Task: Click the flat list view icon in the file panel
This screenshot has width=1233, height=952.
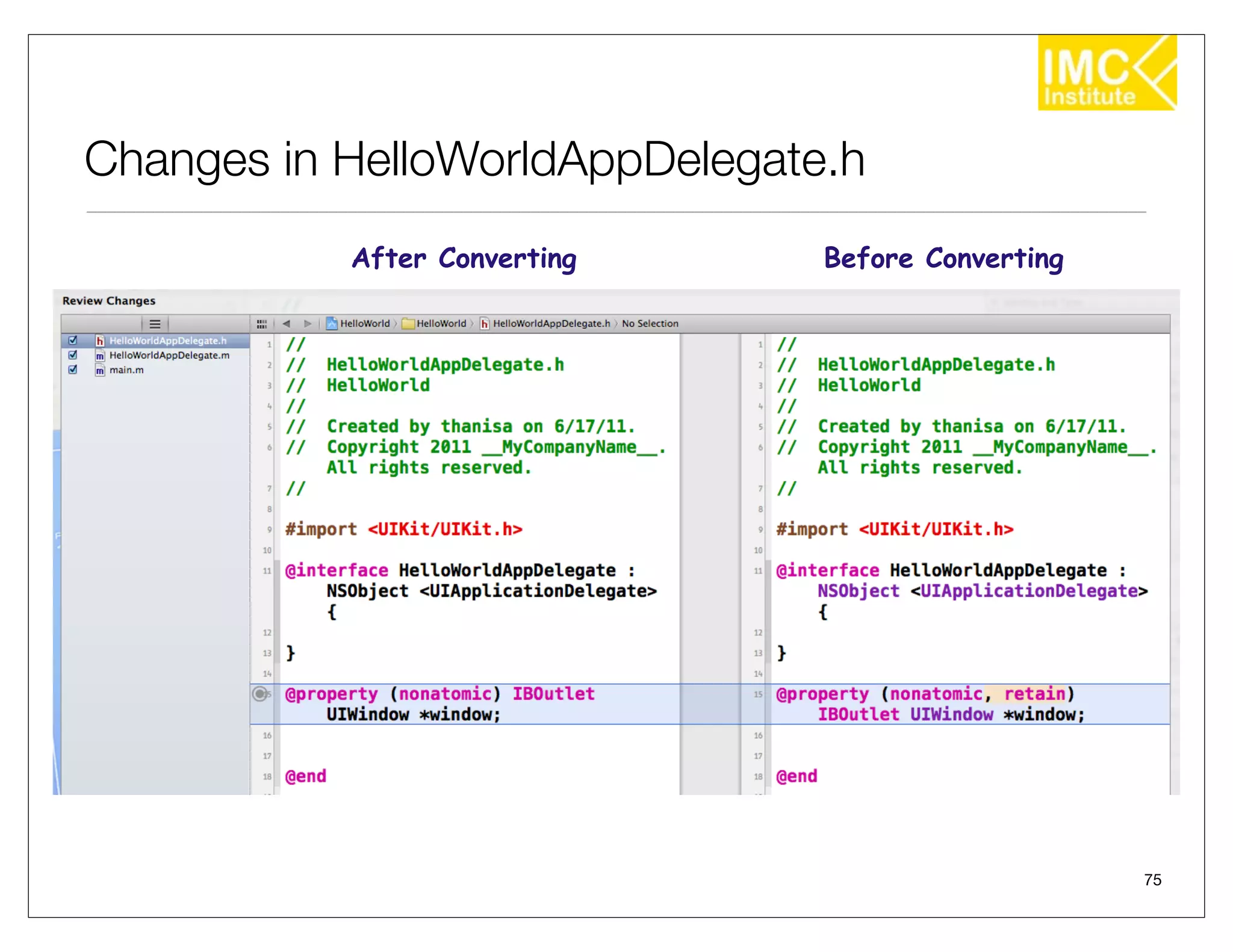Action: [x=155, y=324]
